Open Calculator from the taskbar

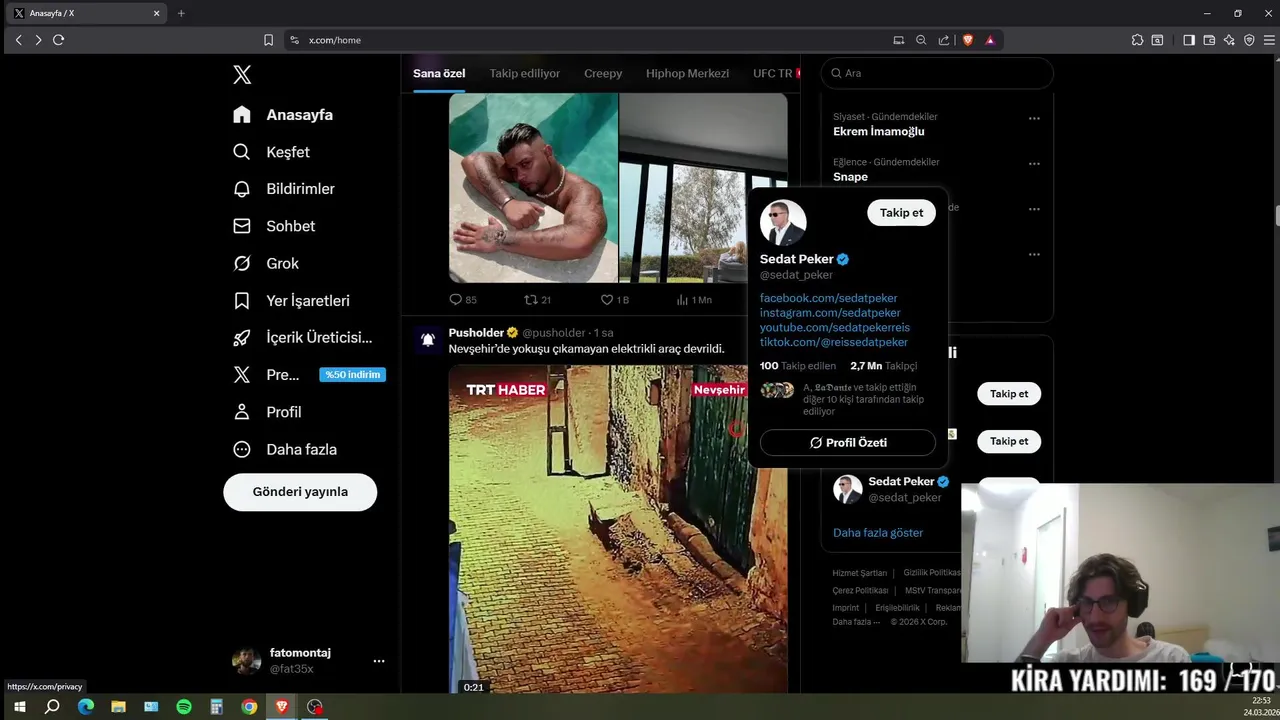(x=216, y=707)
